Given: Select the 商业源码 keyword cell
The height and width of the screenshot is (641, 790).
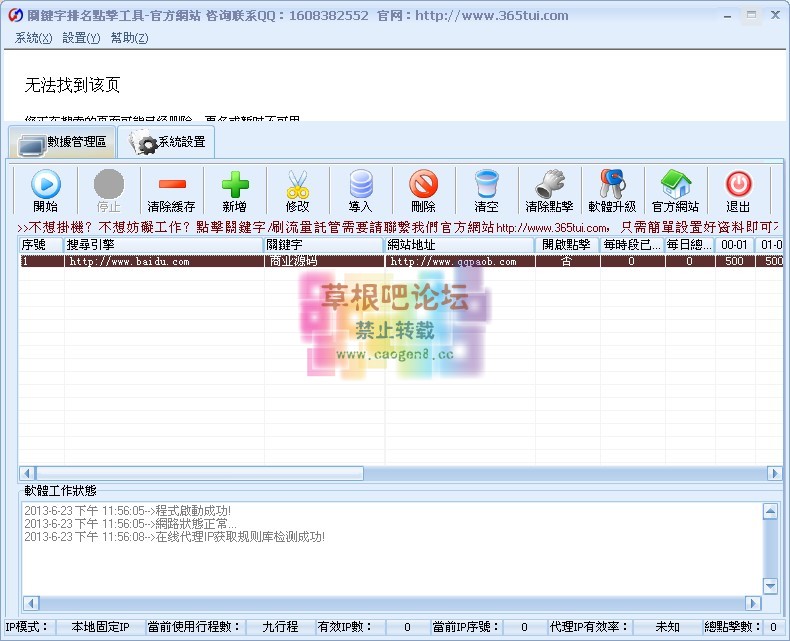Looking at the screenshot, I should pos(324,261).
